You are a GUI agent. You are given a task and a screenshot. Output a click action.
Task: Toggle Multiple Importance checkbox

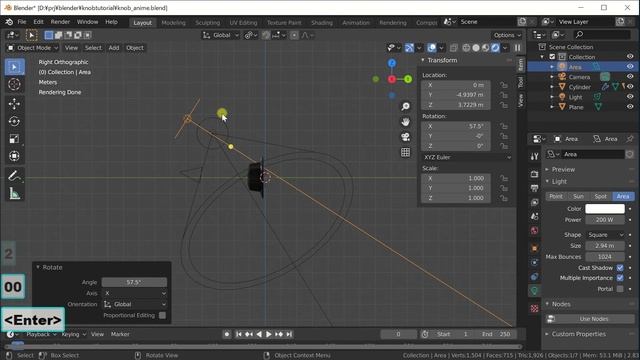coord(620,278)
